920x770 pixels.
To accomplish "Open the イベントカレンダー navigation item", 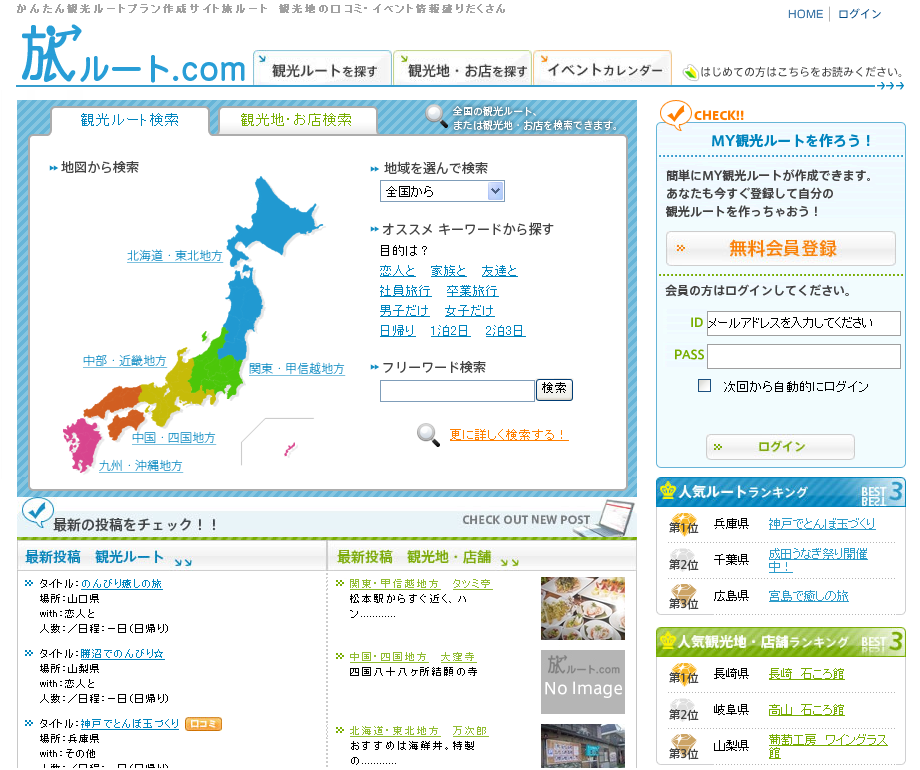I will (x=602, y=70).
